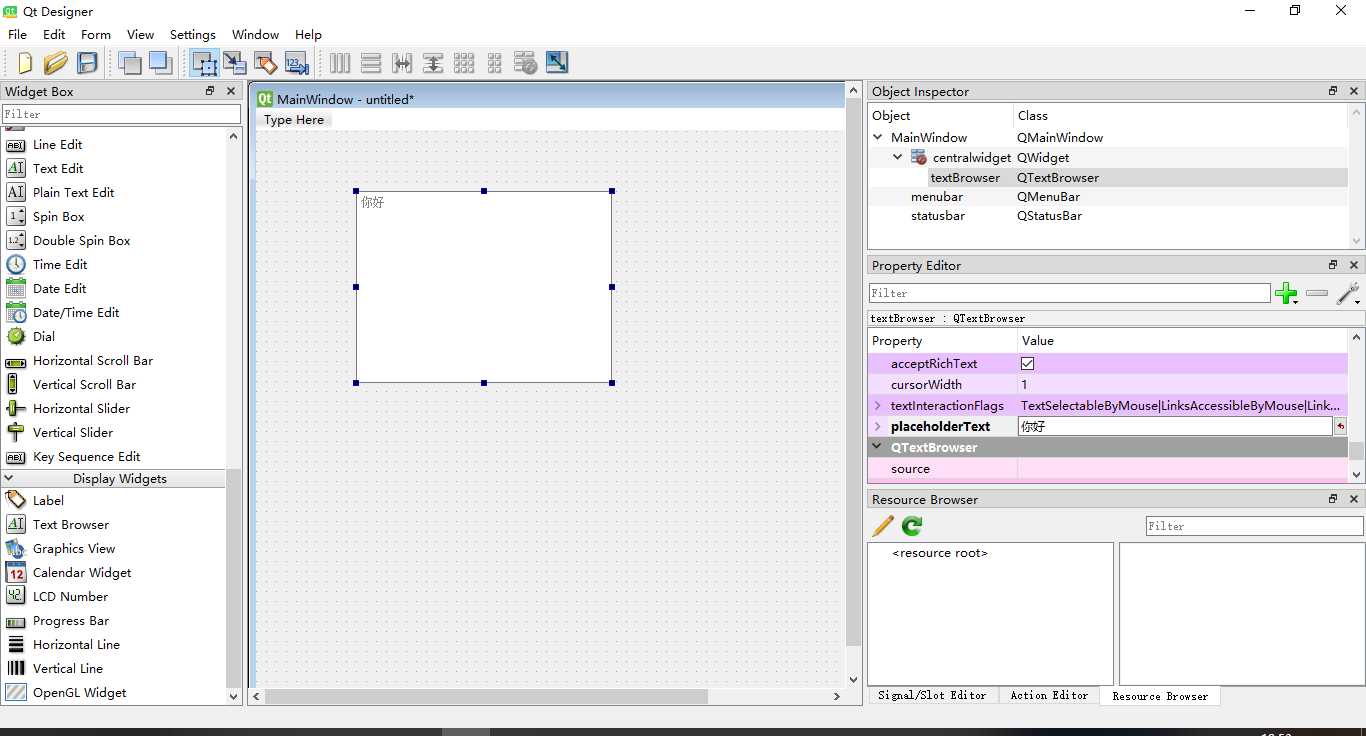The image size is (1366, 736).
Task: Apply Lay Out in a Grid
Action: [x=464, y=63]
